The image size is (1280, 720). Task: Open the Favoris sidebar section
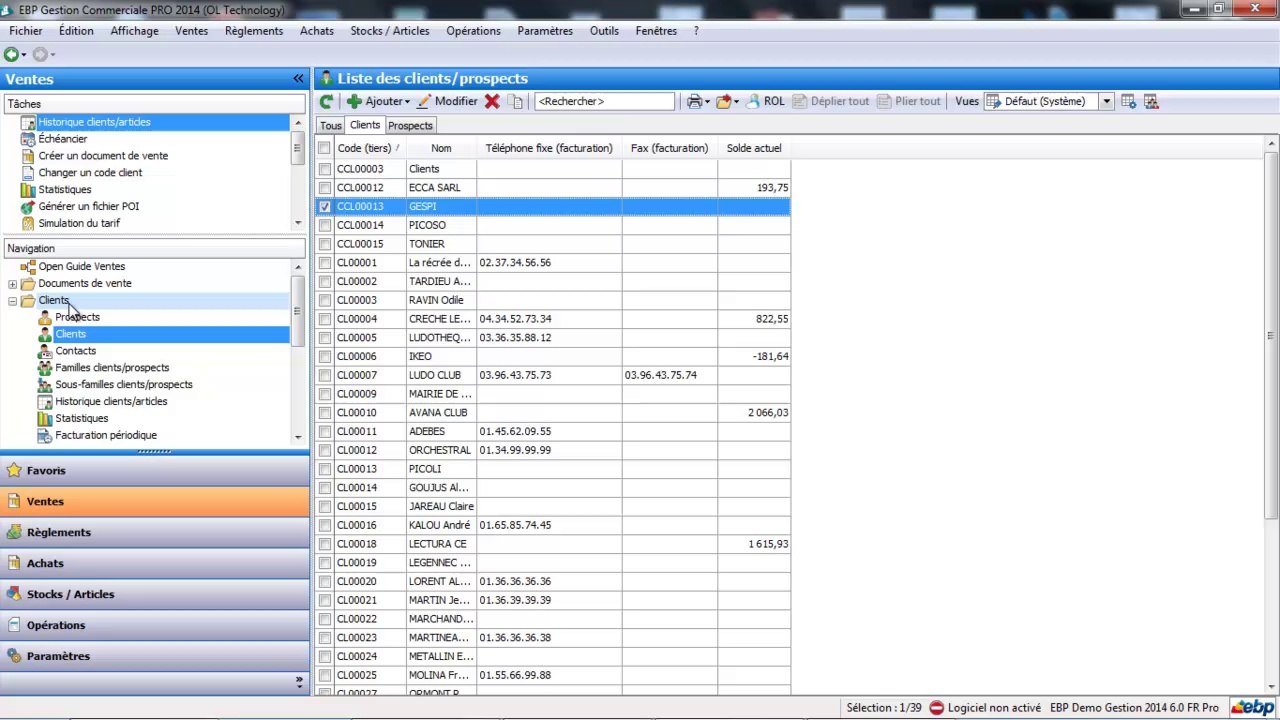155,471
